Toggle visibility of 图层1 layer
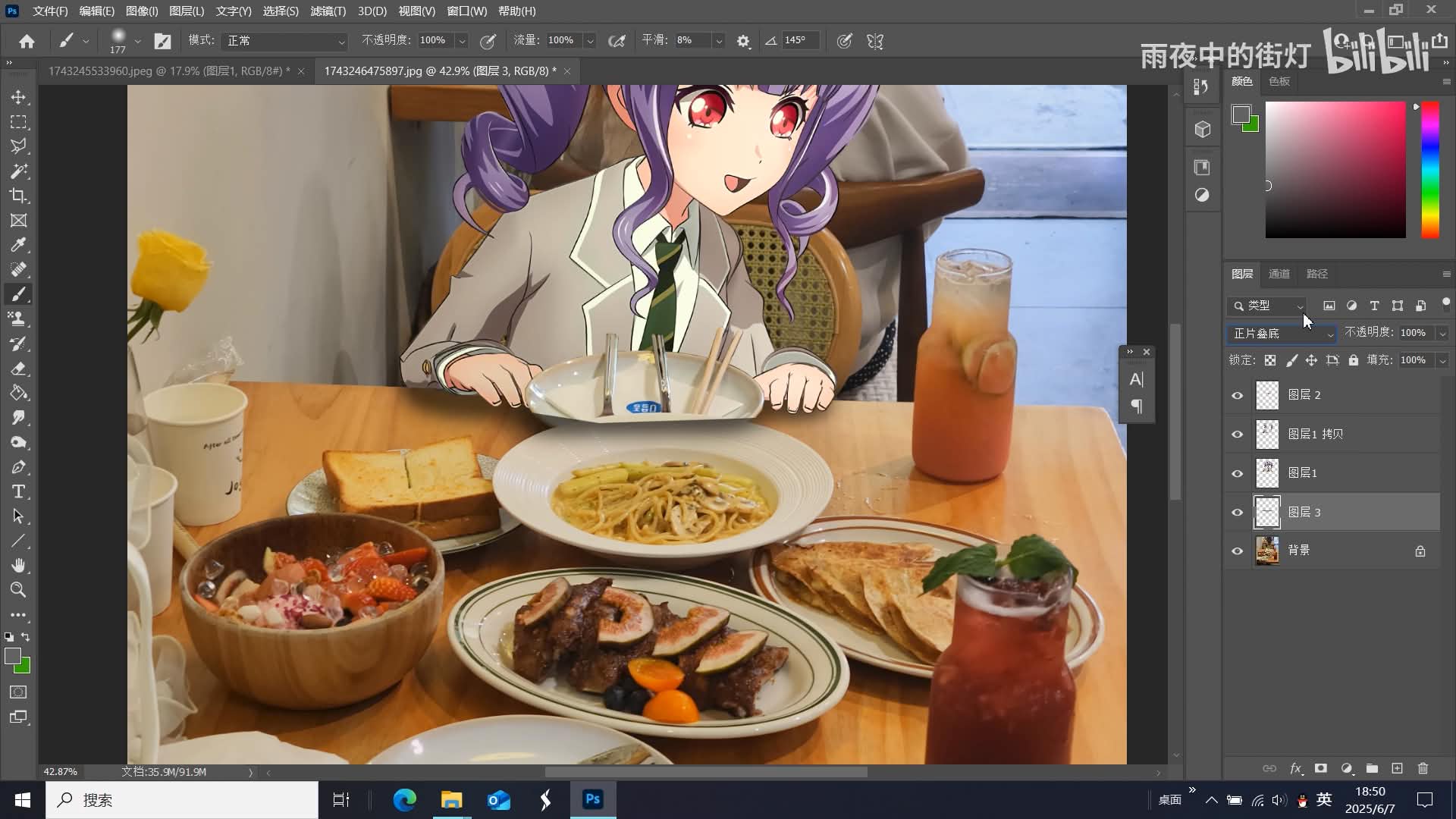Viewport: 1456px width, 819px height. click(x=1238, y=473)
